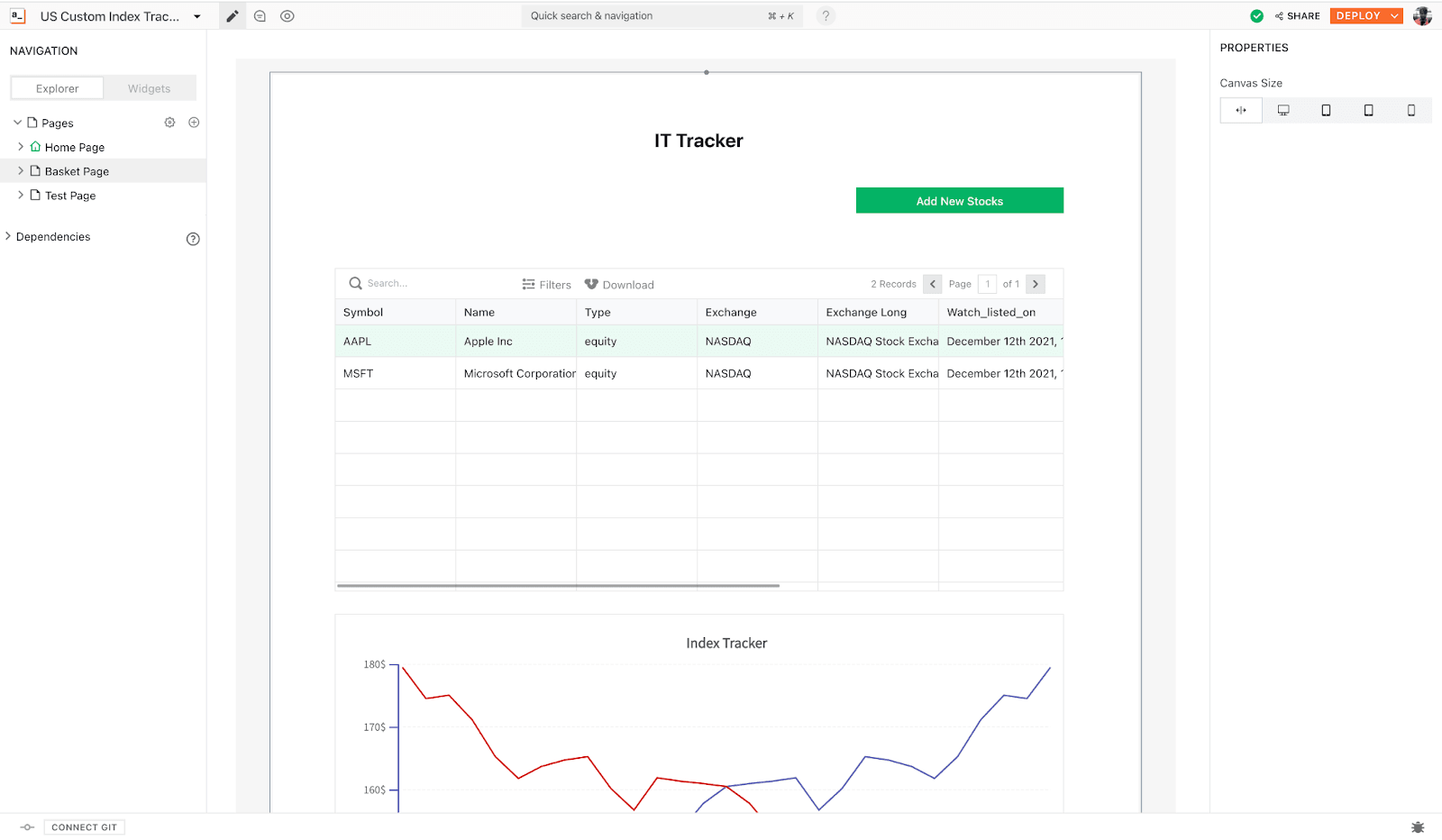Viewport: 1442px width, 840px height.
Task: Click the edit mode pencil icon
Action: tap(233, 16)
